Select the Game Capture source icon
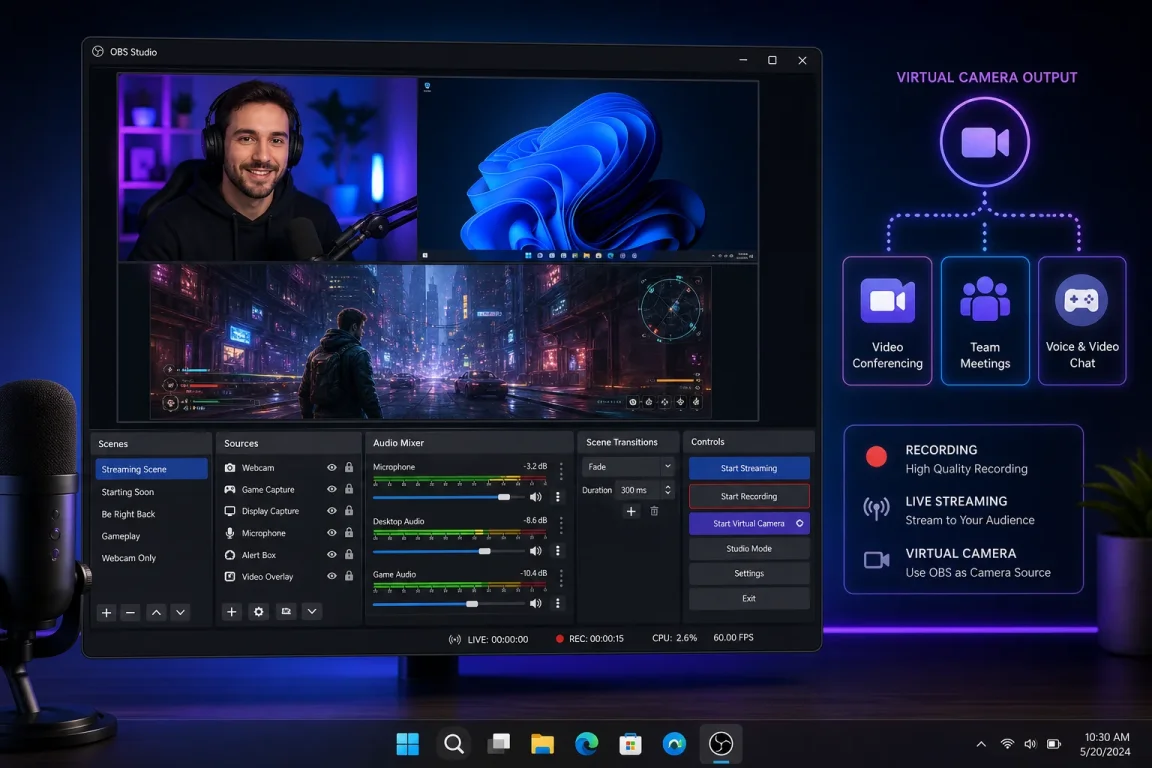 [x=230, y=489]
